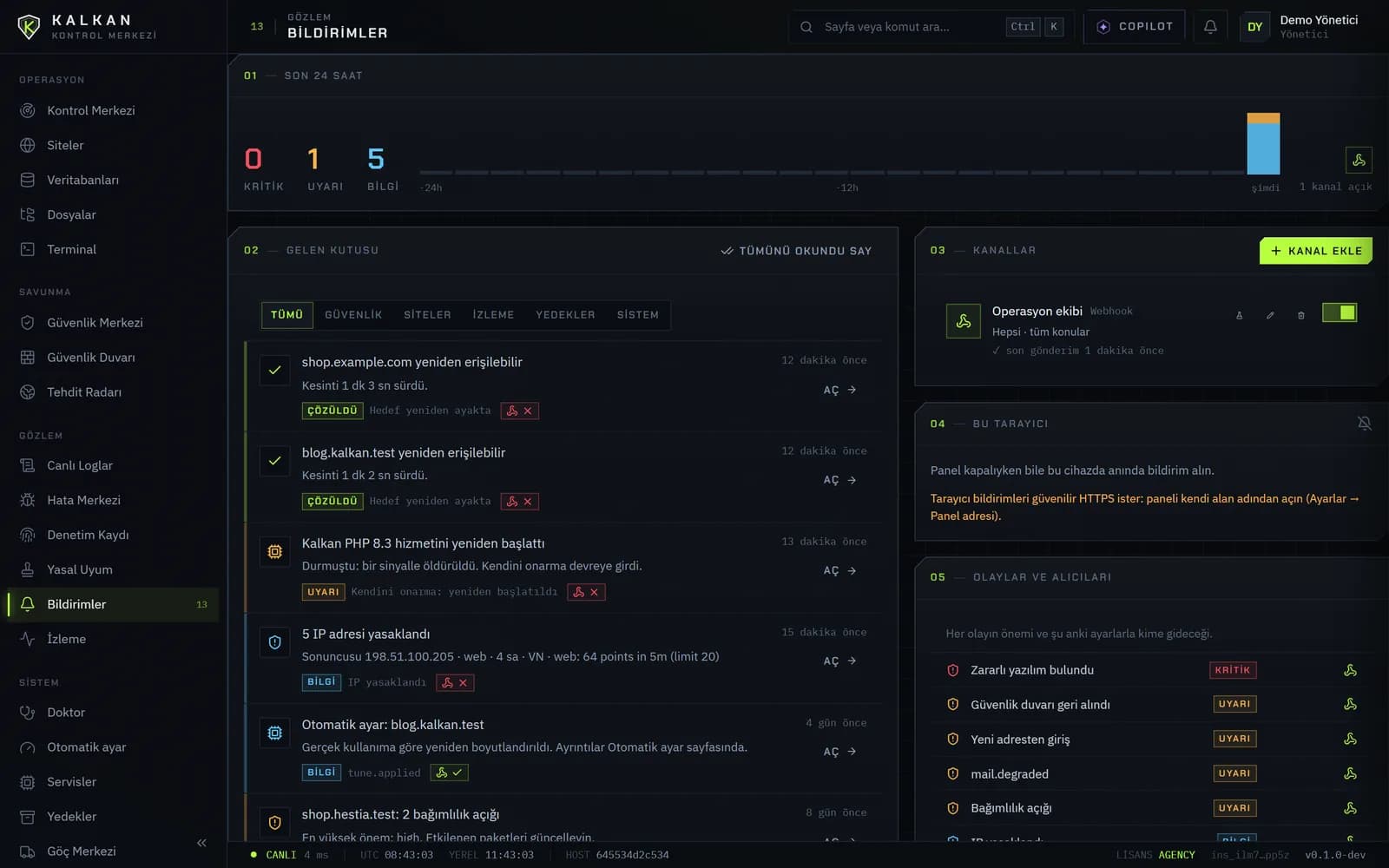Click the Kanal Ekle button
The height and width of the screenshot is (868, 1389).
(x=1315, y=251)
